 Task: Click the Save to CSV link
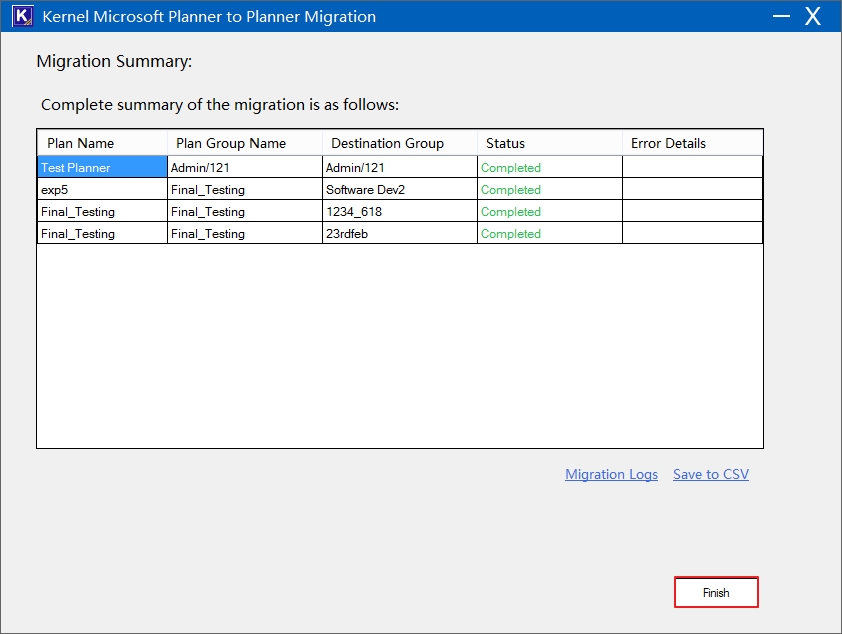click(710, 474)
